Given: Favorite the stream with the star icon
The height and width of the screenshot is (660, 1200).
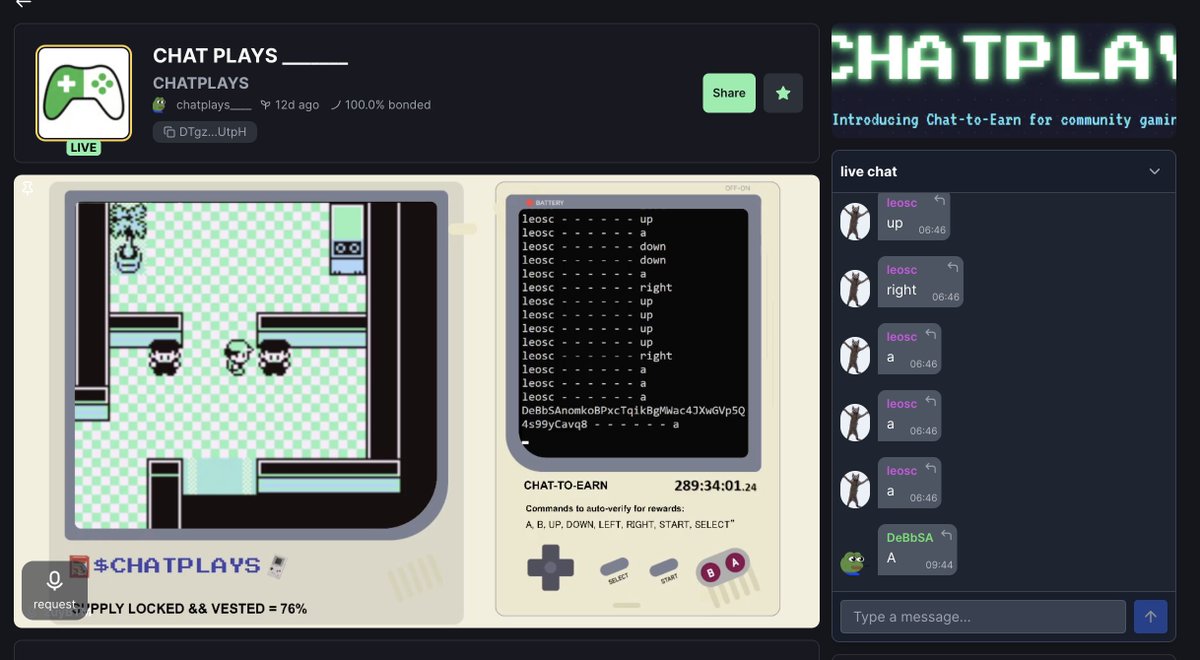Looking at the screenshot, I should tap(783, 93).
